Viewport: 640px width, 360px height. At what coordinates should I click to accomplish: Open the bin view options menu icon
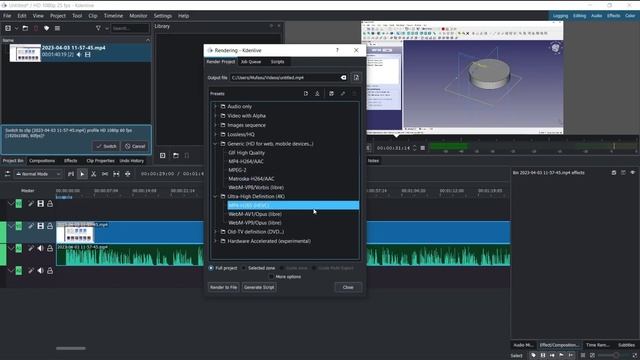point(58,28)
